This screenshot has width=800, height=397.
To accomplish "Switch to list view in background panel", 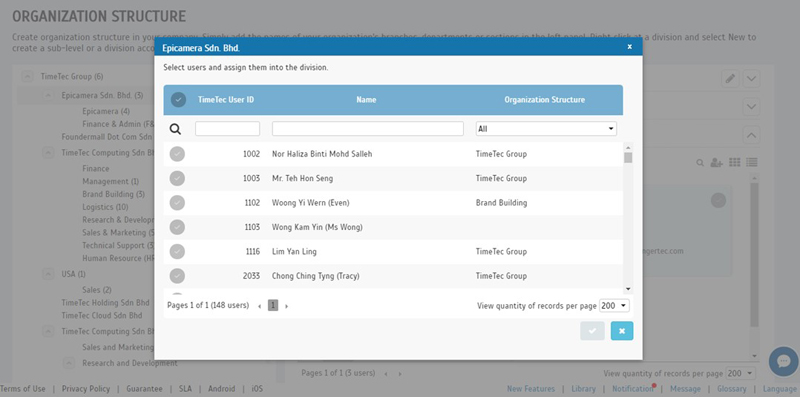I will 752,162.
